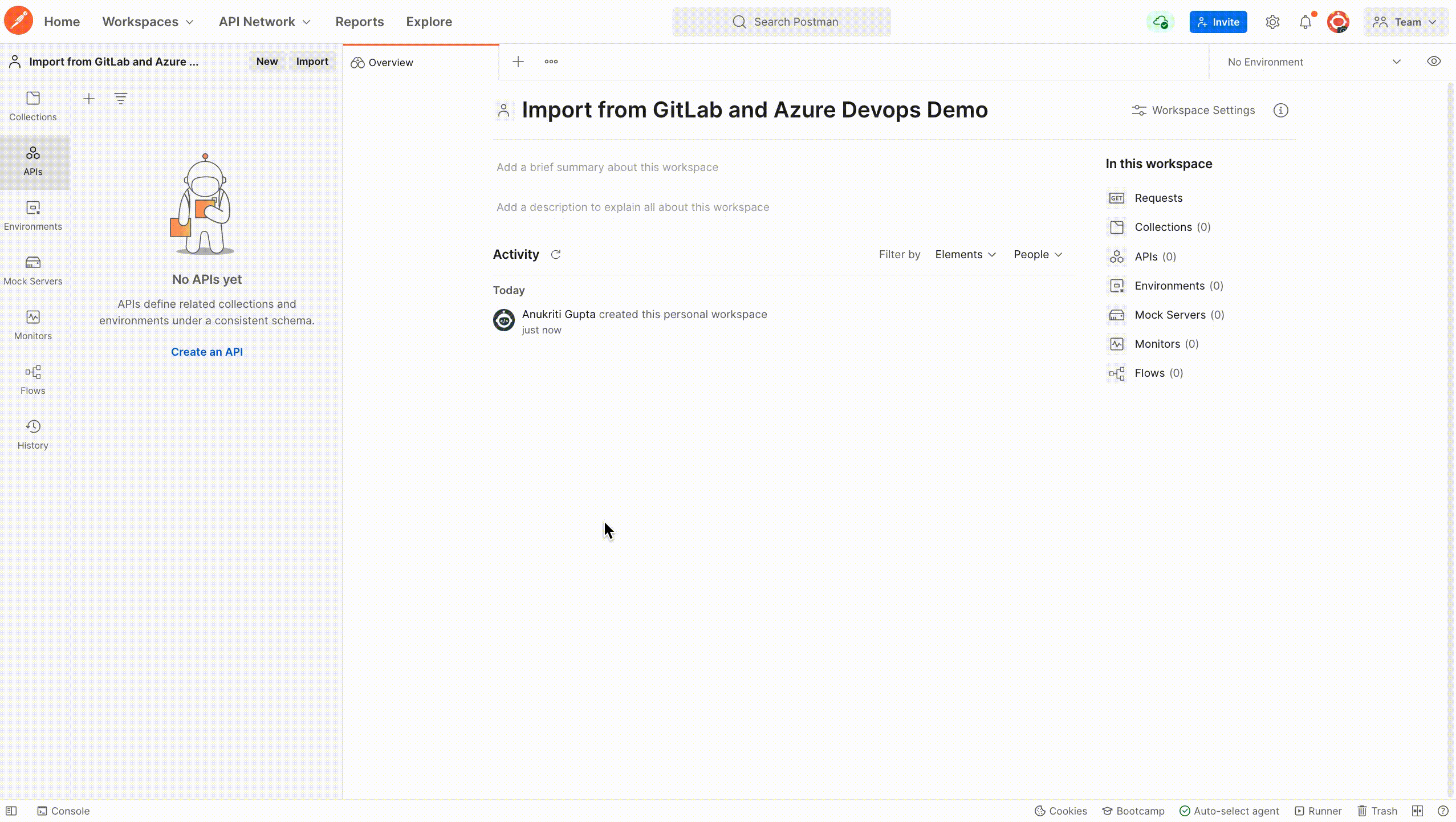This screenshot has width=1456, height=822.
Task: Open the Postman Console
Action: (63, 811)
